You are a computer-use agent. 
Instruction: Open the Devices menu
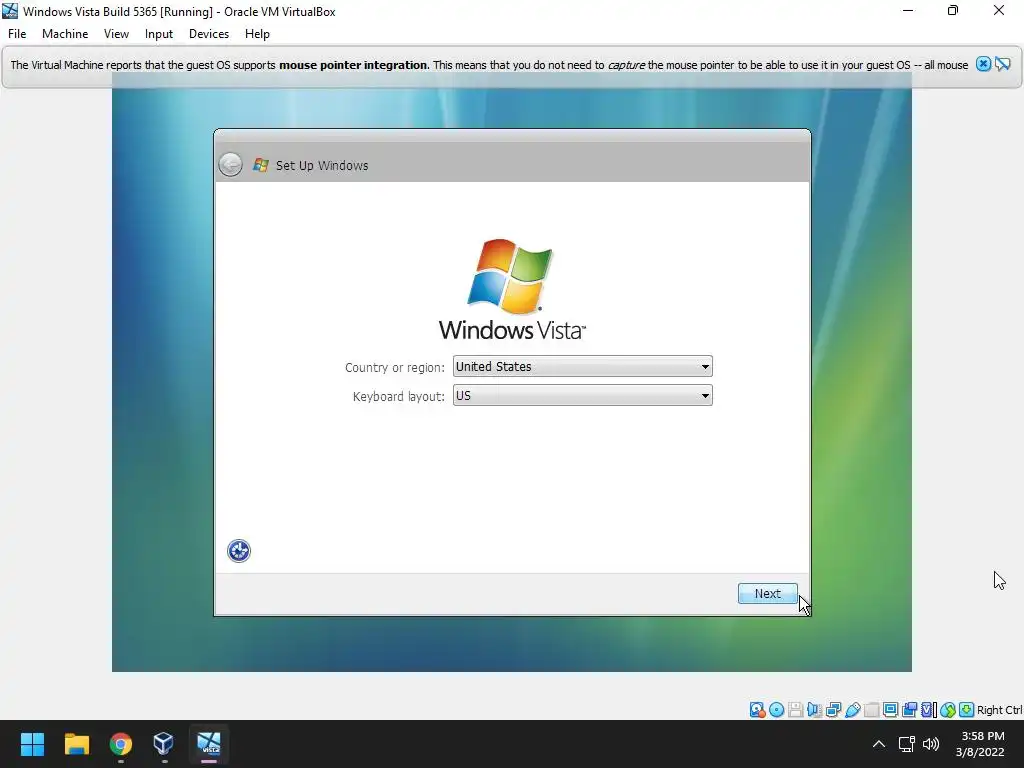pos(209,34)
